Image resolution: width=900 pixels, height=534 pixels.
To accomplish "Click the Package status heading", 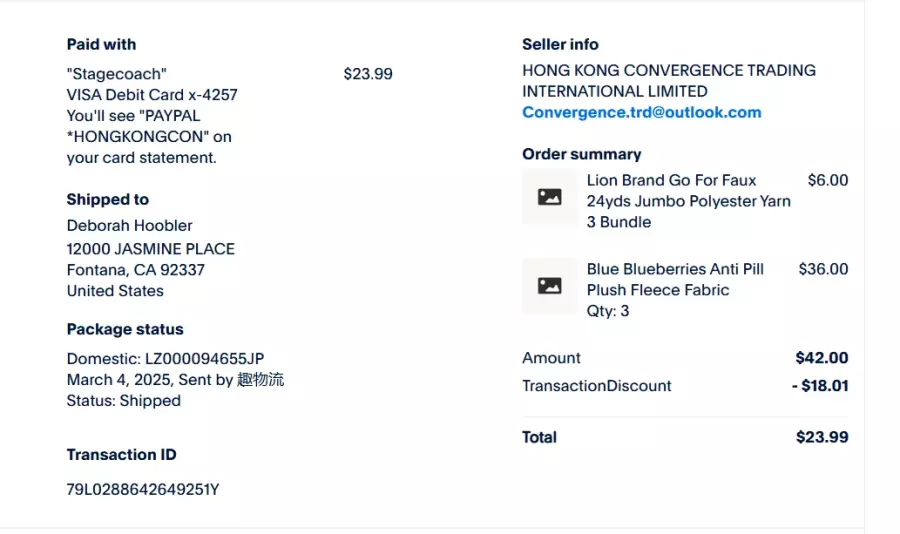I will 125,329.
